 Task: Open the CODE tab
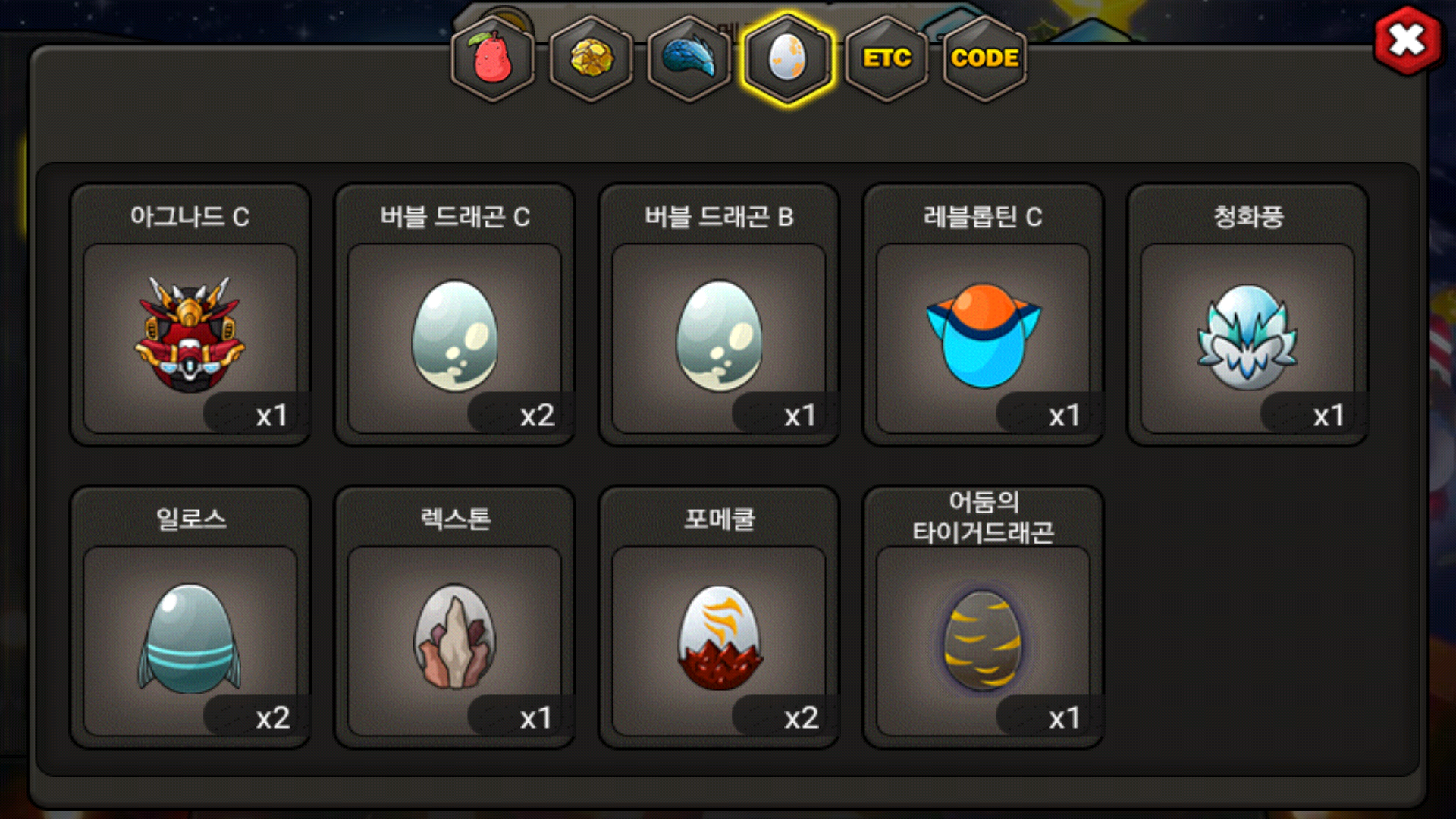click(985, 58)
